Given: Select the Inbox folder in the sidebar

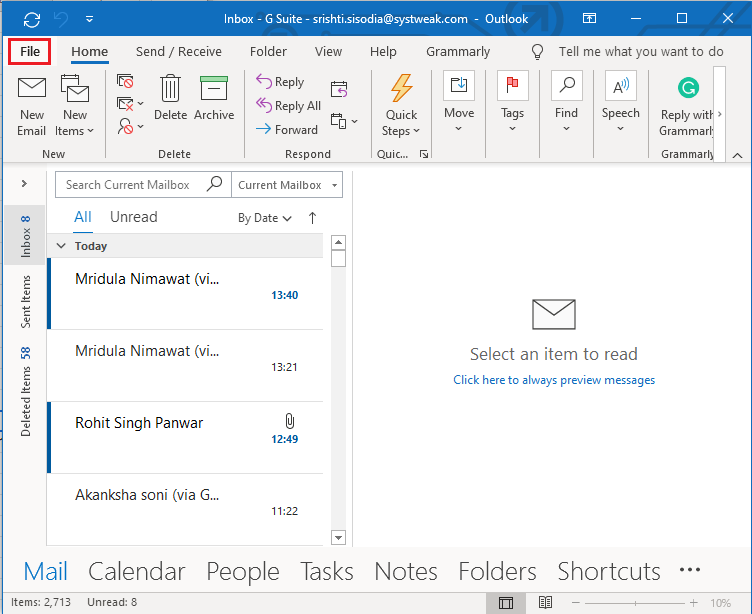Looking at the screenshot, I should point(25,236).
